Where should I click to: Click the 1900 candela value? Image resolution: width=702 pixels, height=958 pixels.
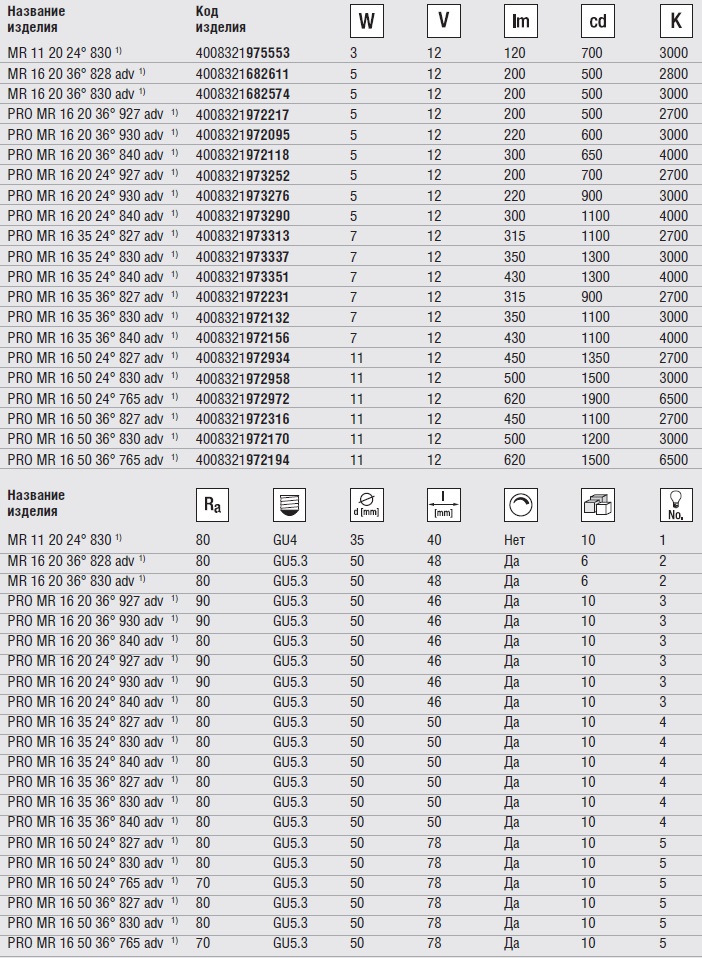[597, 398]
